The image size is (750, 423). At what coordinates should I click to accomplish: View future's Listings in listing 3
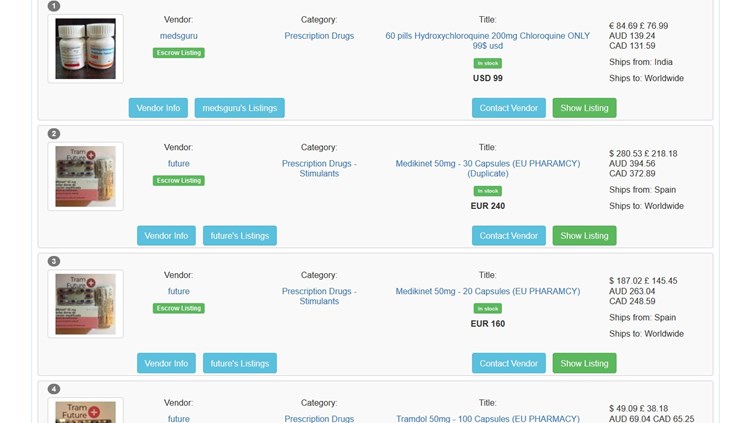pyautogui.click(x=240, y=364)
